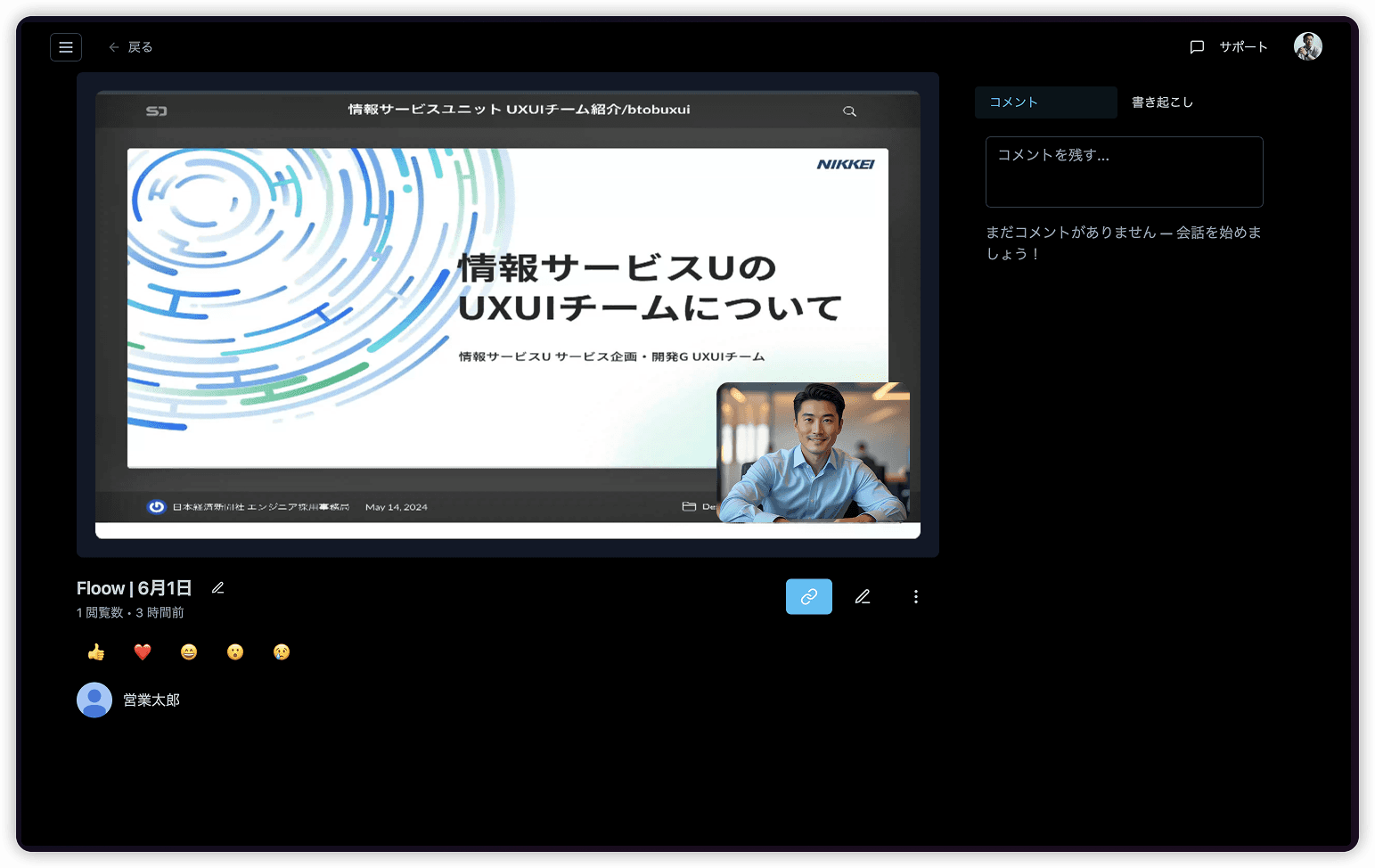The height and width of the screenshot is (868, 1375).
Task: React with the thumbs up emoji
Action: point(96,651)
